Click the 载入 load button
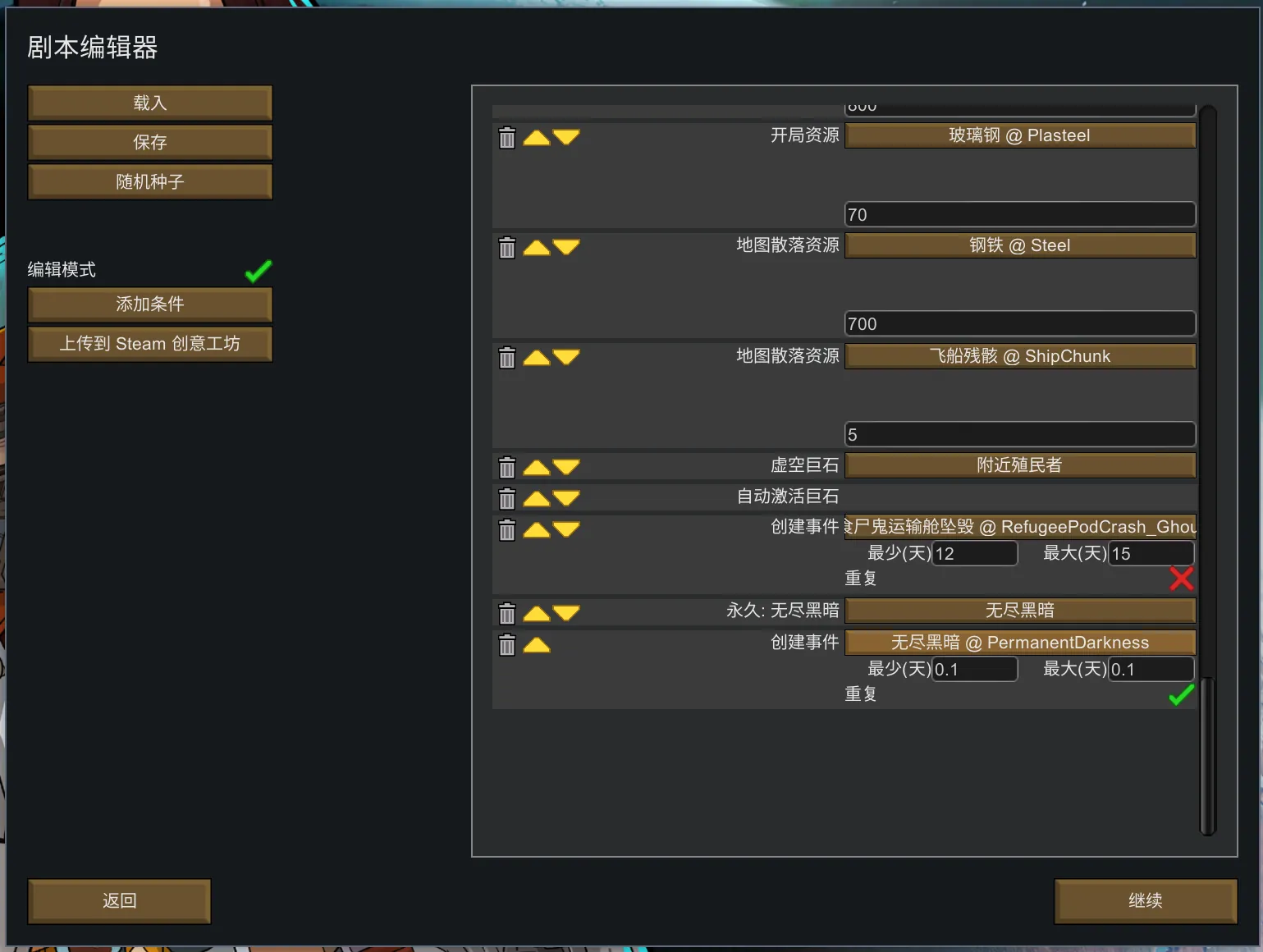 (150, 103)
